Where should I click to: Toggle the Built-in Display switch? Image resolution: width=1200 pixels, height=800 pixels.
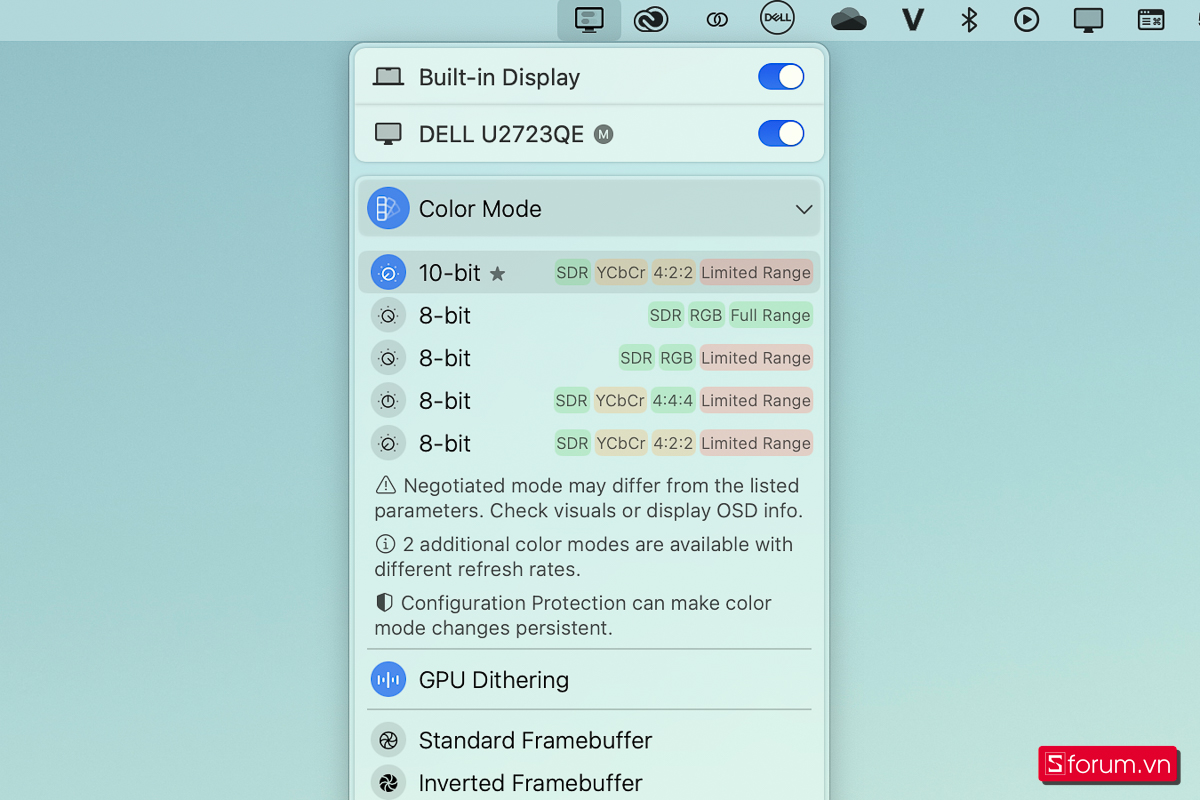(x=781, y=77)
